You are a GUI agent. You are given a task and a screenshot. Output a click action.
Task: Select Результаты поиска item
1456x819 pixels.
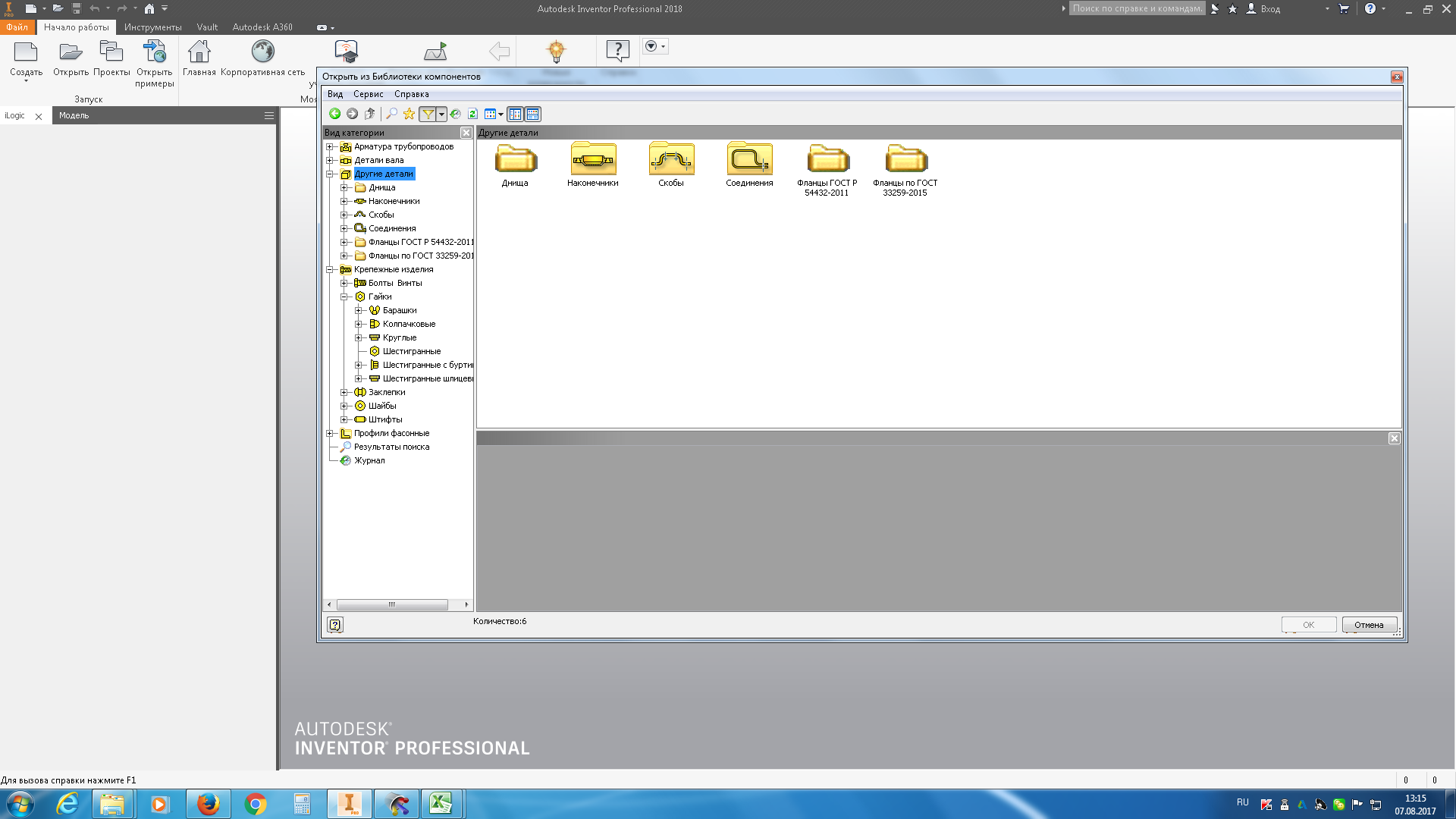point(391,447)
